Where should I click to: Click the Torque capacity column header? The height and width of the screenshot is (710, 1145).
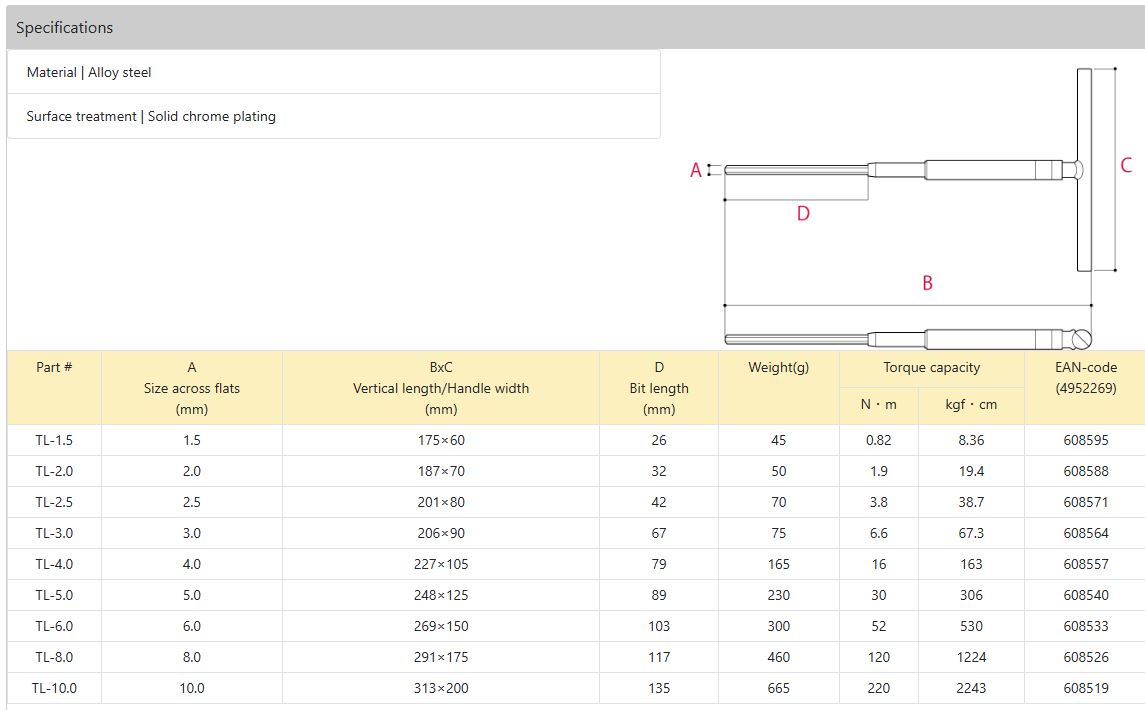[931, 367]
